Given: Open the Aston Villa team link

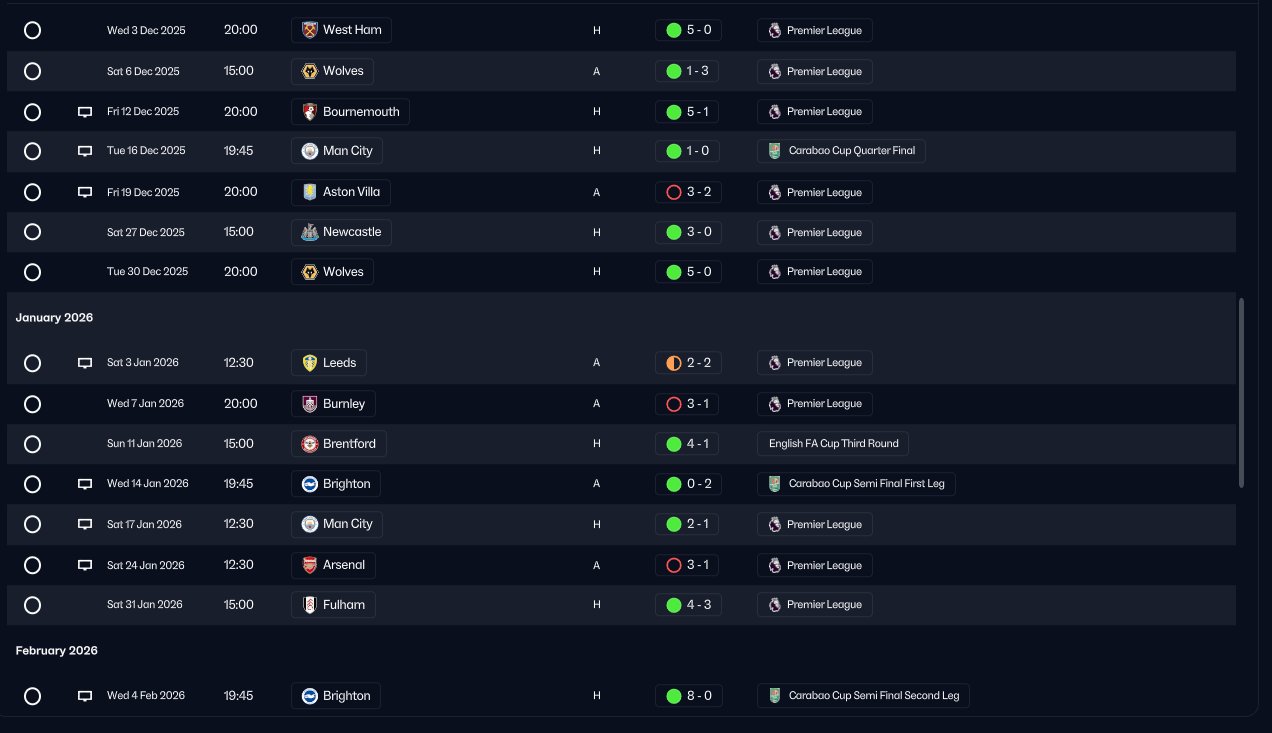Looking at the screenshot, I should coord(342,192).
